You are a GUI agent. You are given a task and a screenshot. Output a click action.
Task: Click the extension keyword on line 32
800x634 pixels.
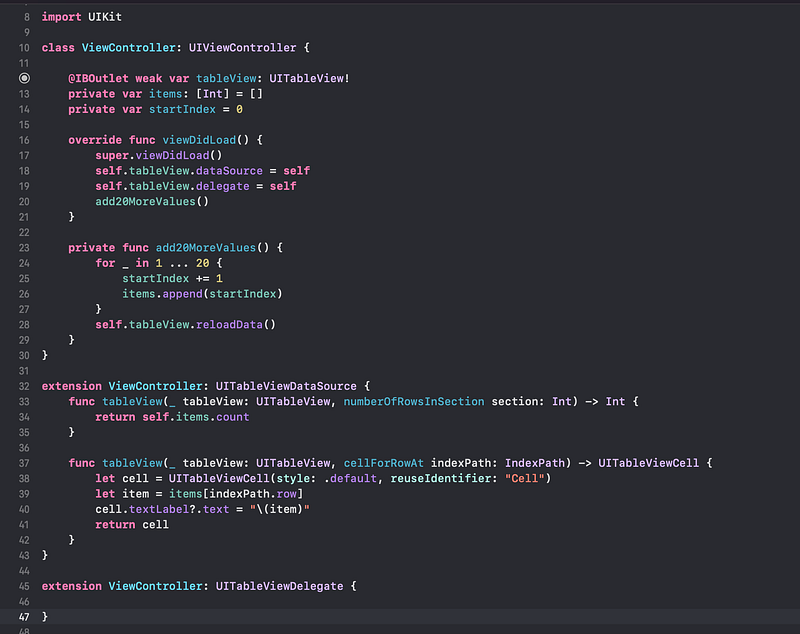pos(71,386)
